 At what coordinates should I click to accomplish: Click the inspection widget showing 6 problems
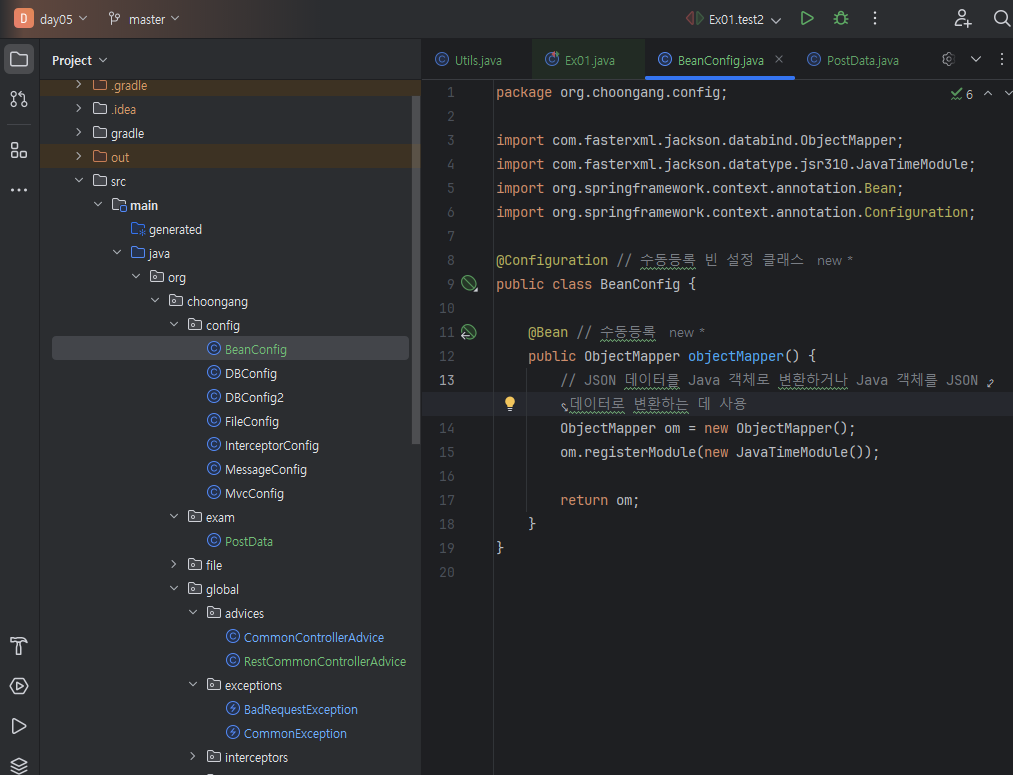click(962, 93)
